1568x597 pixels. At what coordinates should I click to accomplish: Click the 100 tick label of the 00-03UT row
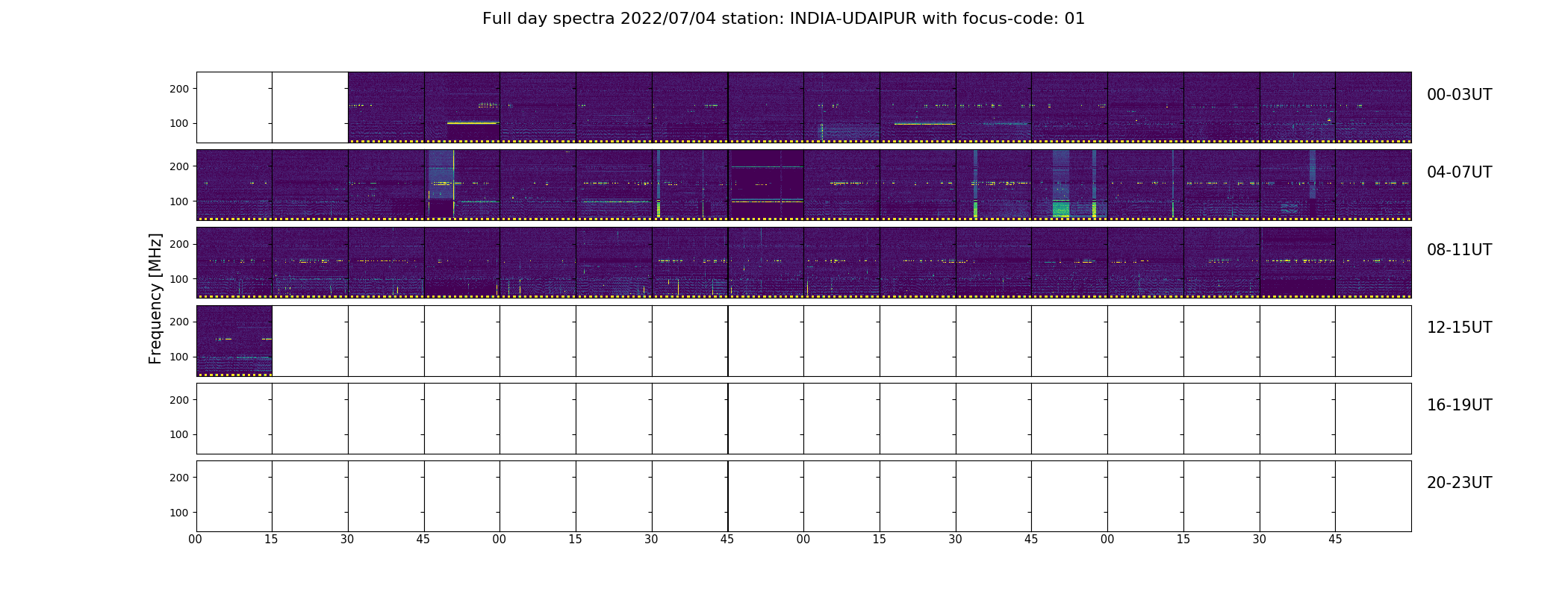pyautogui.click(x=179, y=123)
